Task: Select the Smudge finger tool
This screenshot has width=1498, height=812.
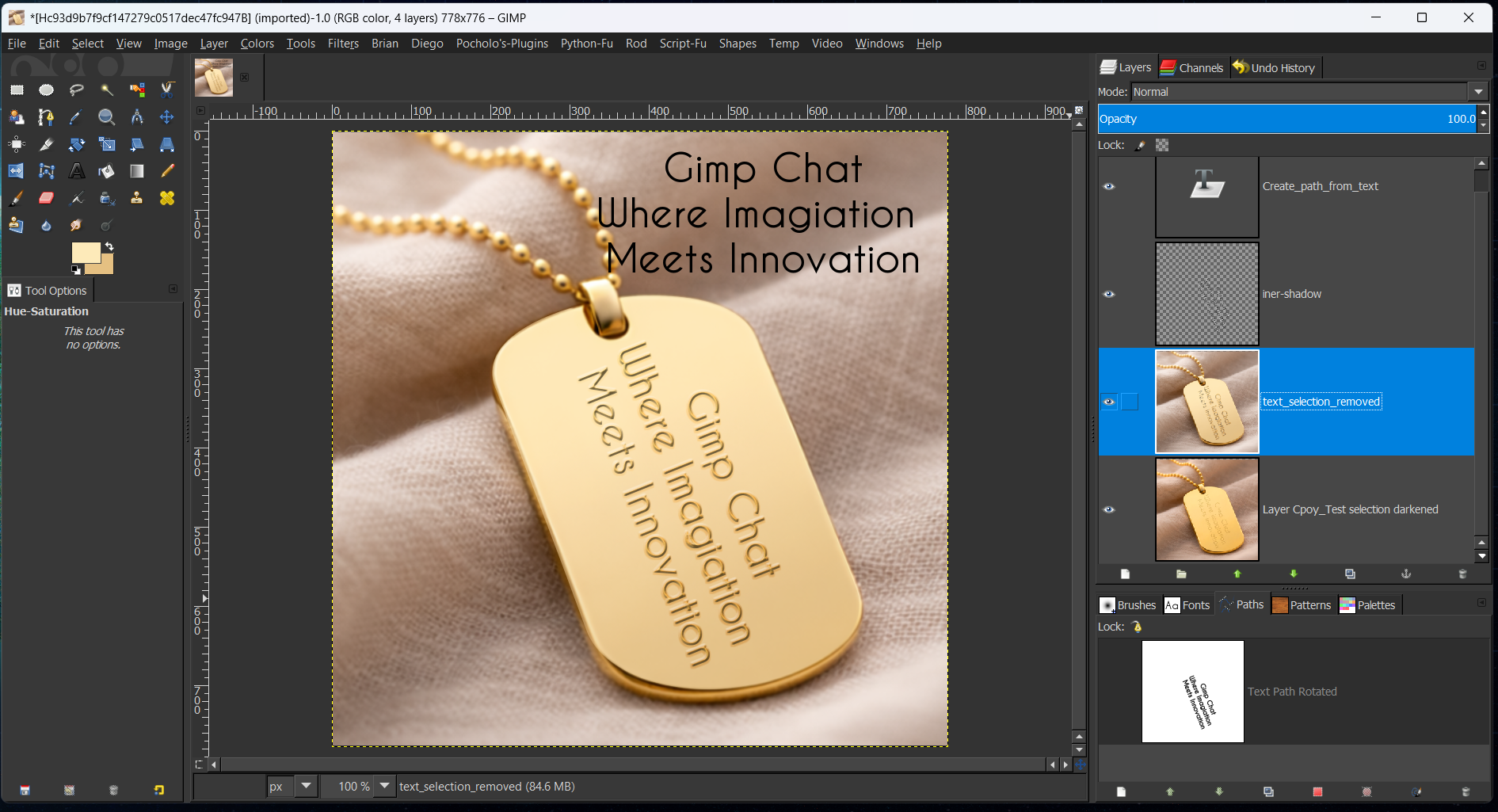Action: coord(77,226)
